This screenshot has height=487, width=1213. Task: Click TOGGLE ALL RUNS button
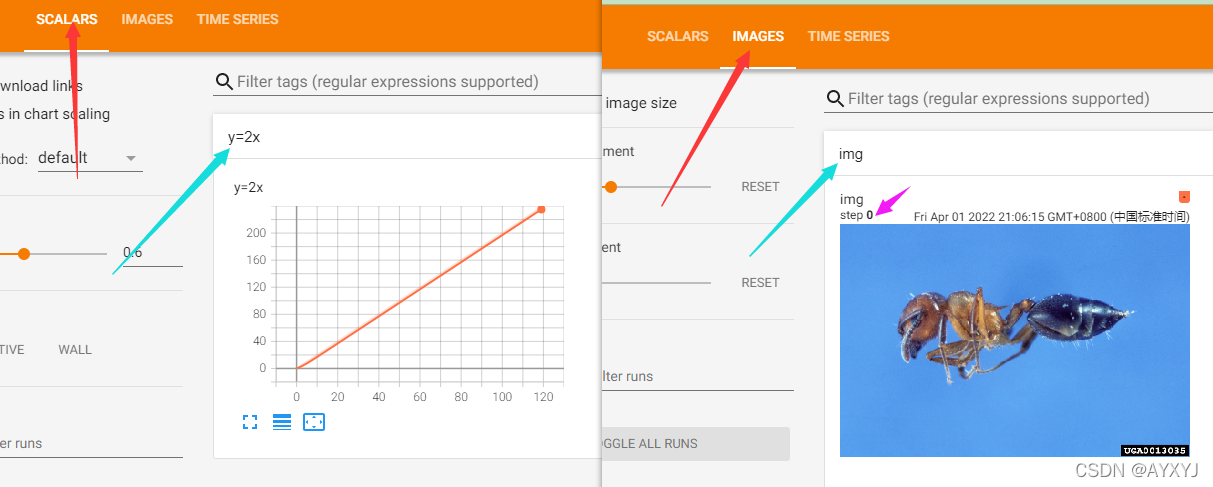point(695,444)
